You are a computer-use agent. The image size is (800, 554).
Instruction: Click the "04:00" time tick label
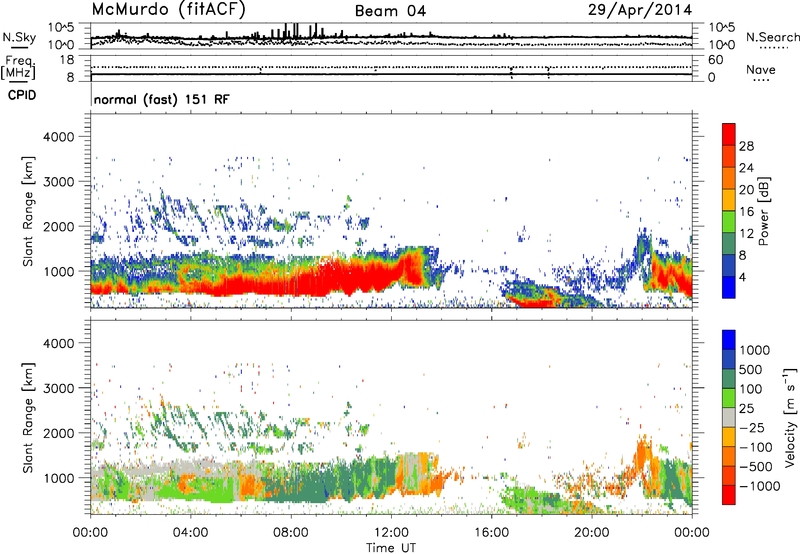pyautogui.click(x=190, y=533)
